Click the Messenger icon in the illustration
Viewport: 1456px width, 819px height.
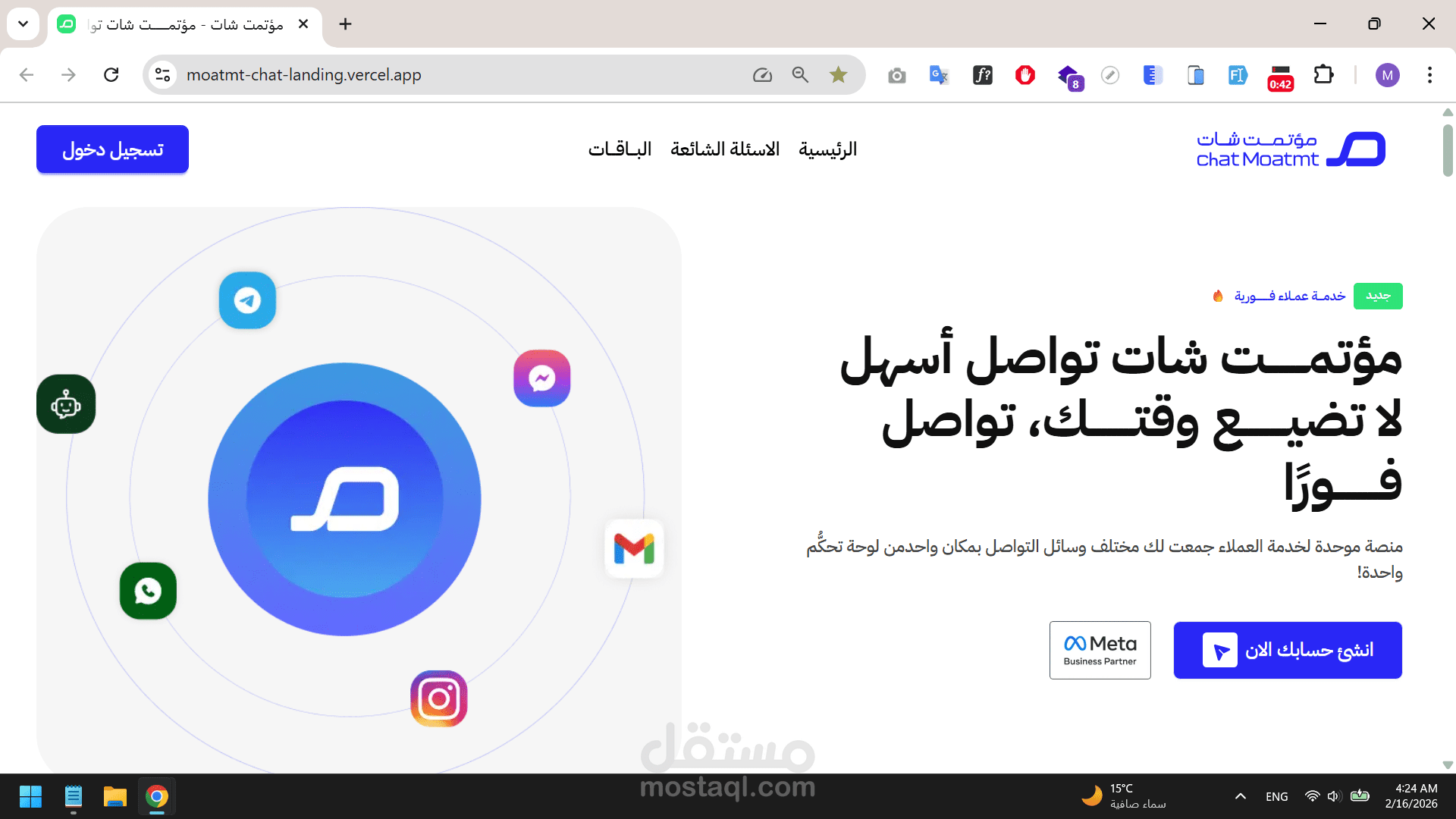tap(541, 378)
